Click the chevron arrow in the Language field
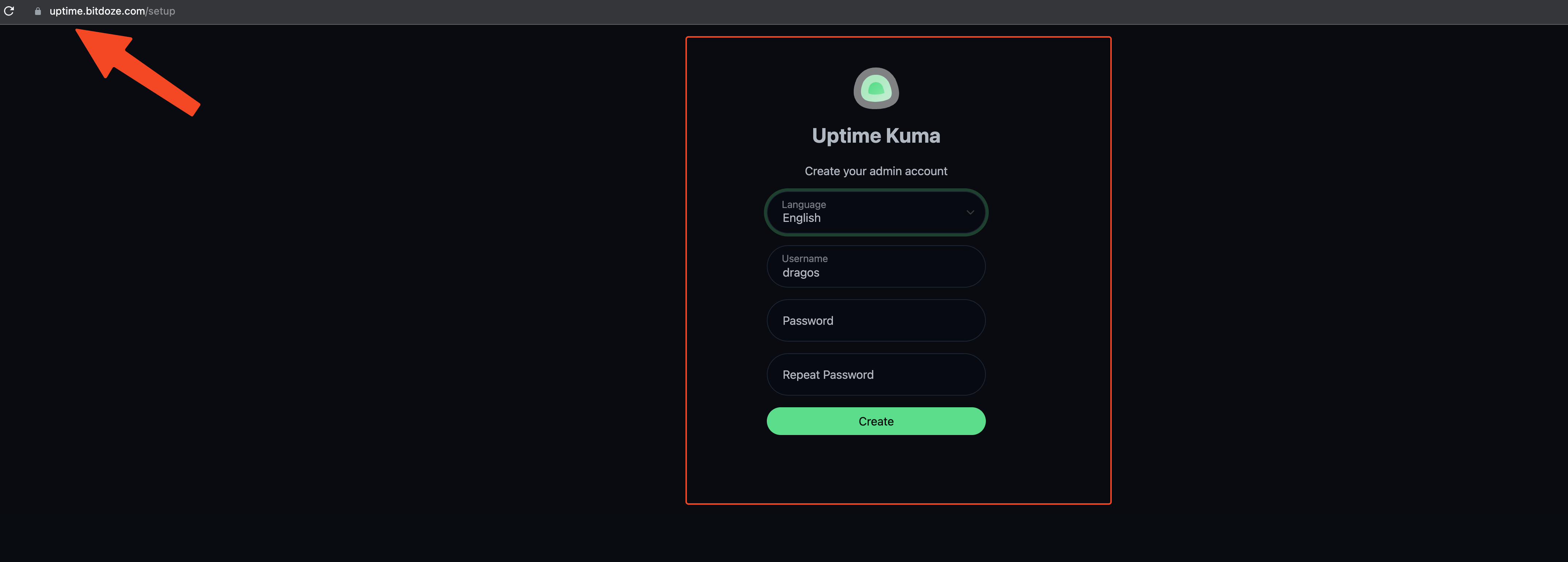 (970, 212)
